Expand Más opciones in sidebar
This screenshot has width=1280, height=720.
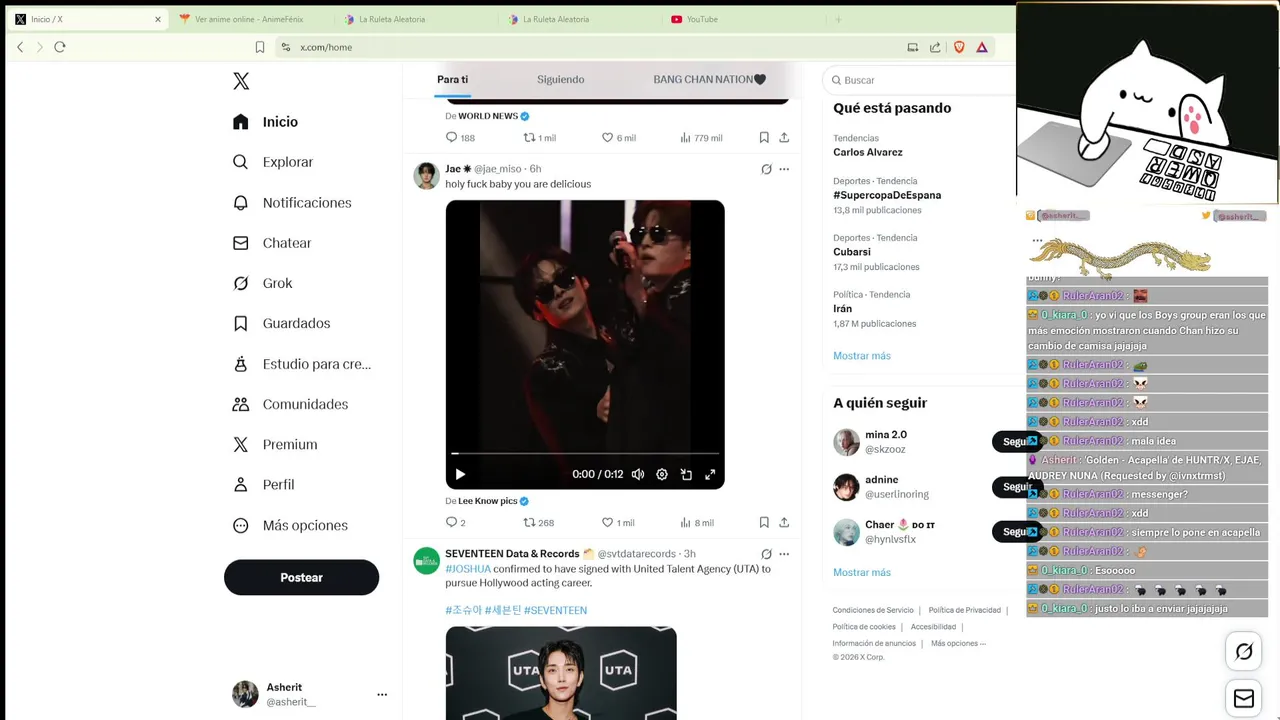290,525
